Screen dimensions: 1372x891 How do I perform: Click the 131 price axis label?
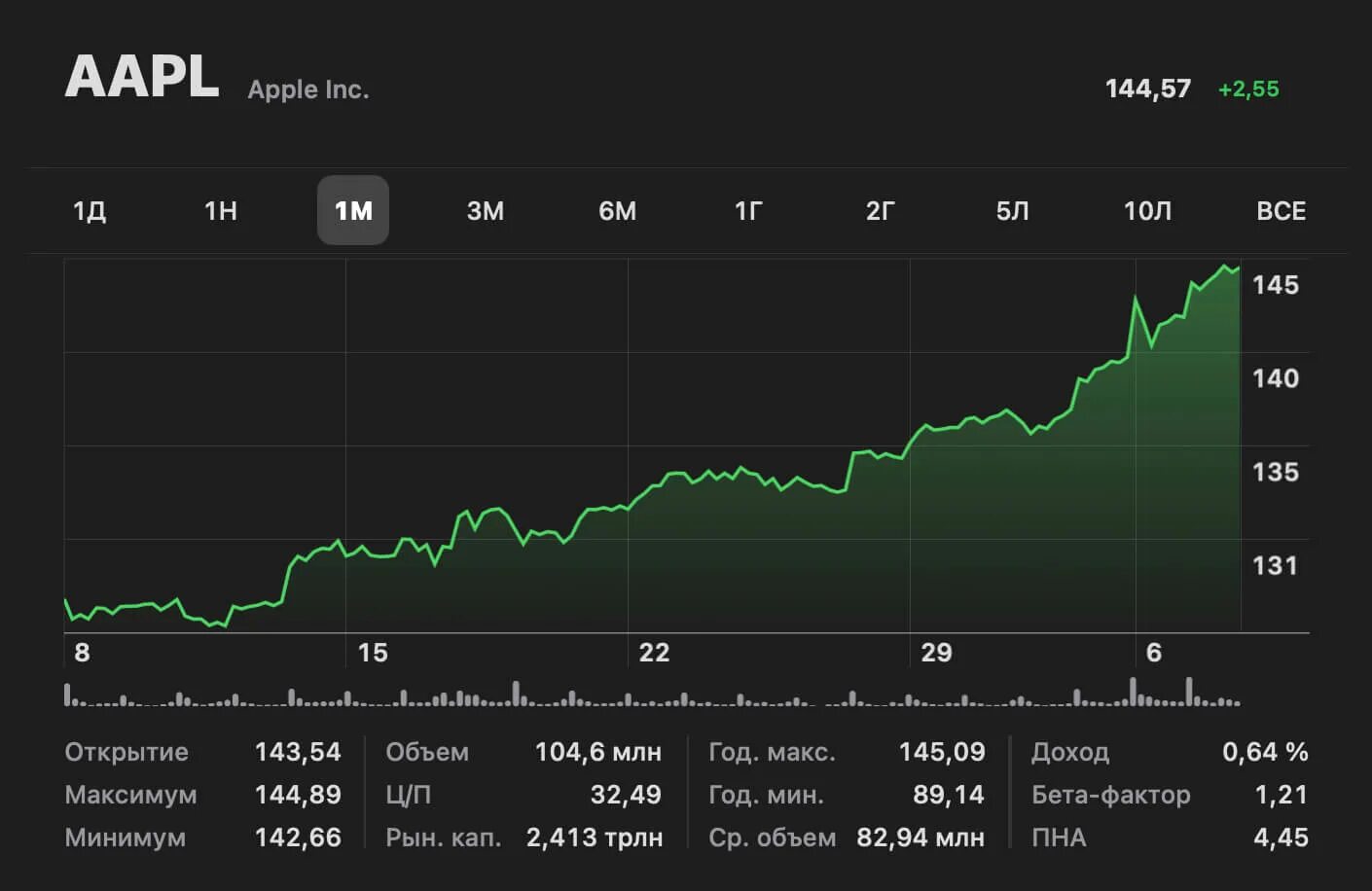(x=1276, y=565)
